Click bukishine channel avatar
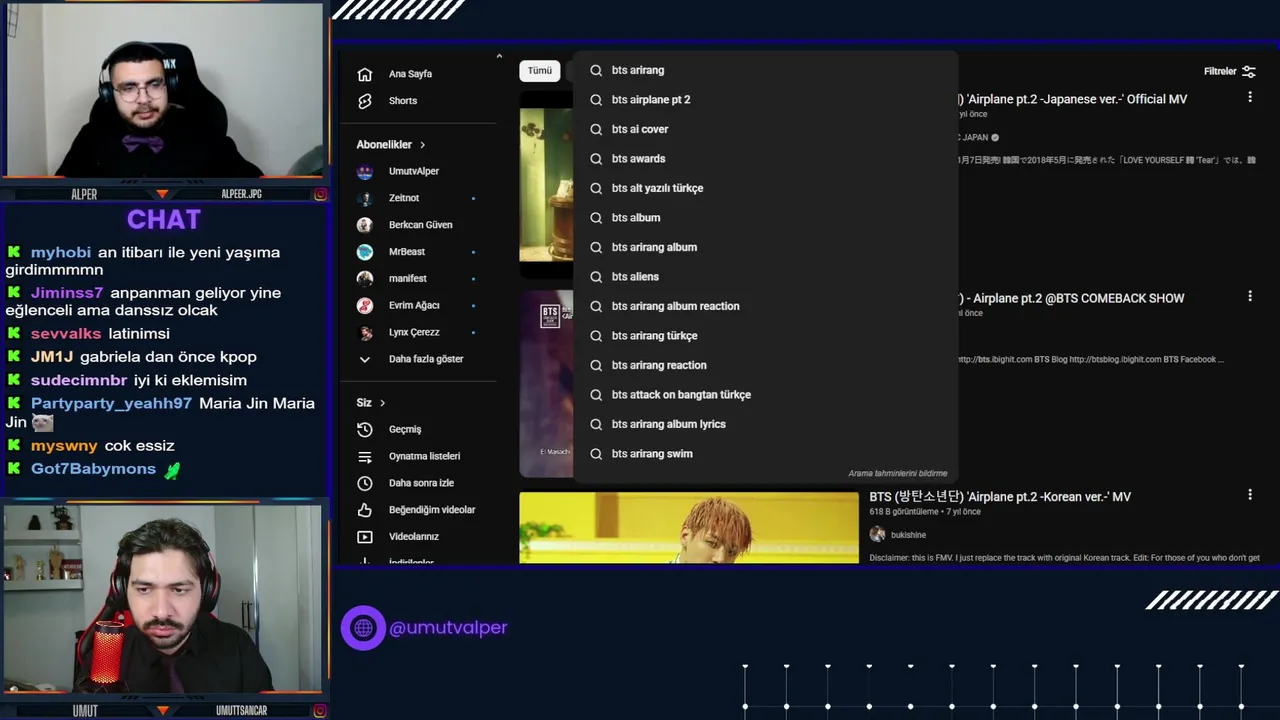The width and height of the screenshot is (1280, 720). [877, 535]
